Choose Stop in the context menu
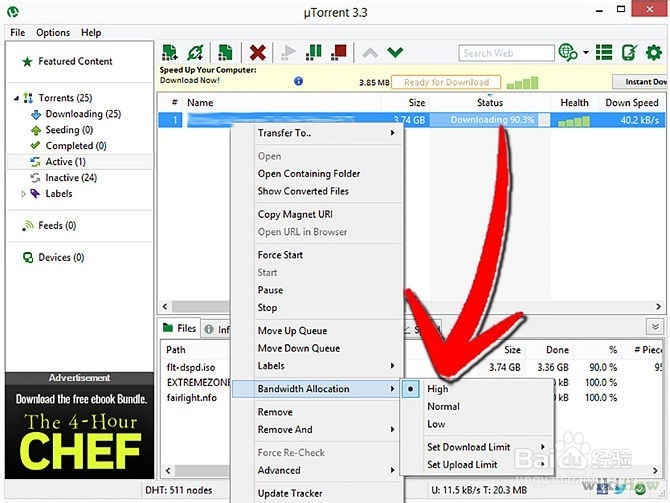The height and width of the screenshot is (503, 670). coord(267,307)
